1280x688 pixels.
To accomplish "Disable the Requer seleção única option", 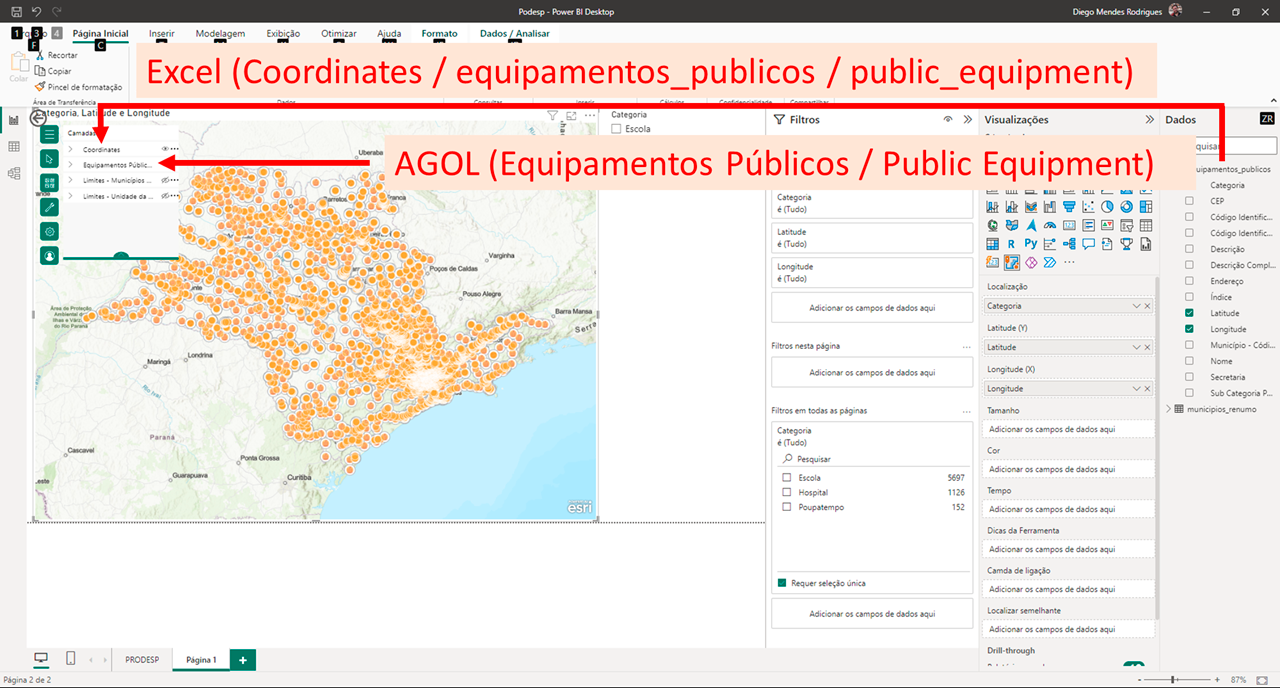I will [x=781, y=582].
